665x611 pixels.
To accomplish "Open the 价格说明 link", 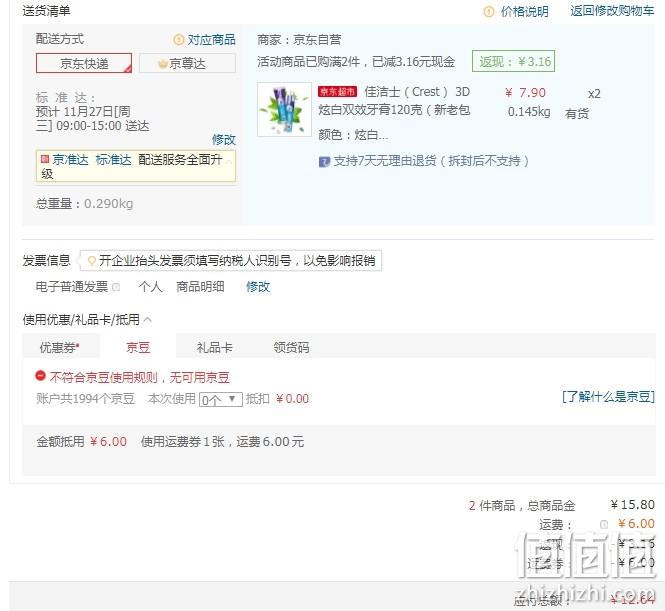I will pos(525,11).
